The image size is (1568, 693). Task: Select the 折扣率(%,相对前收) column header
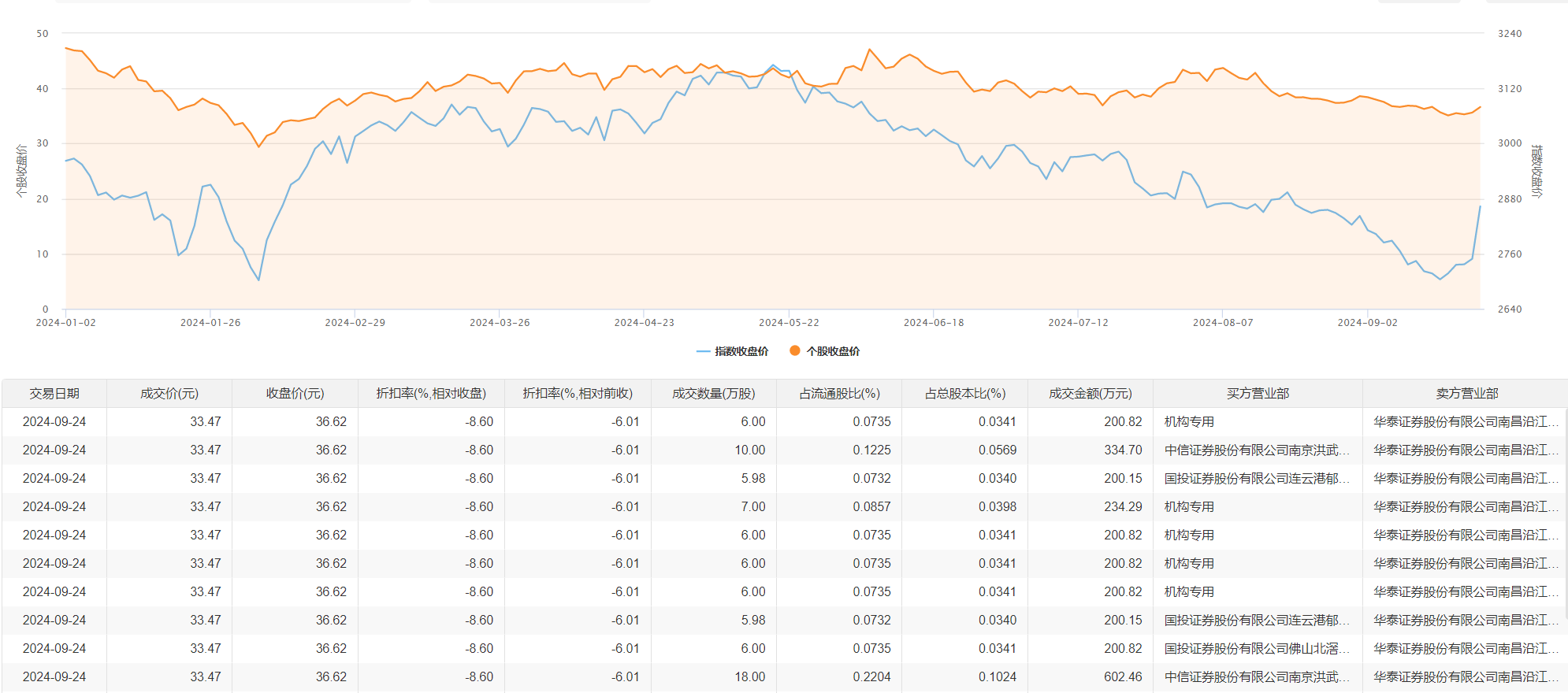[578, 394]
